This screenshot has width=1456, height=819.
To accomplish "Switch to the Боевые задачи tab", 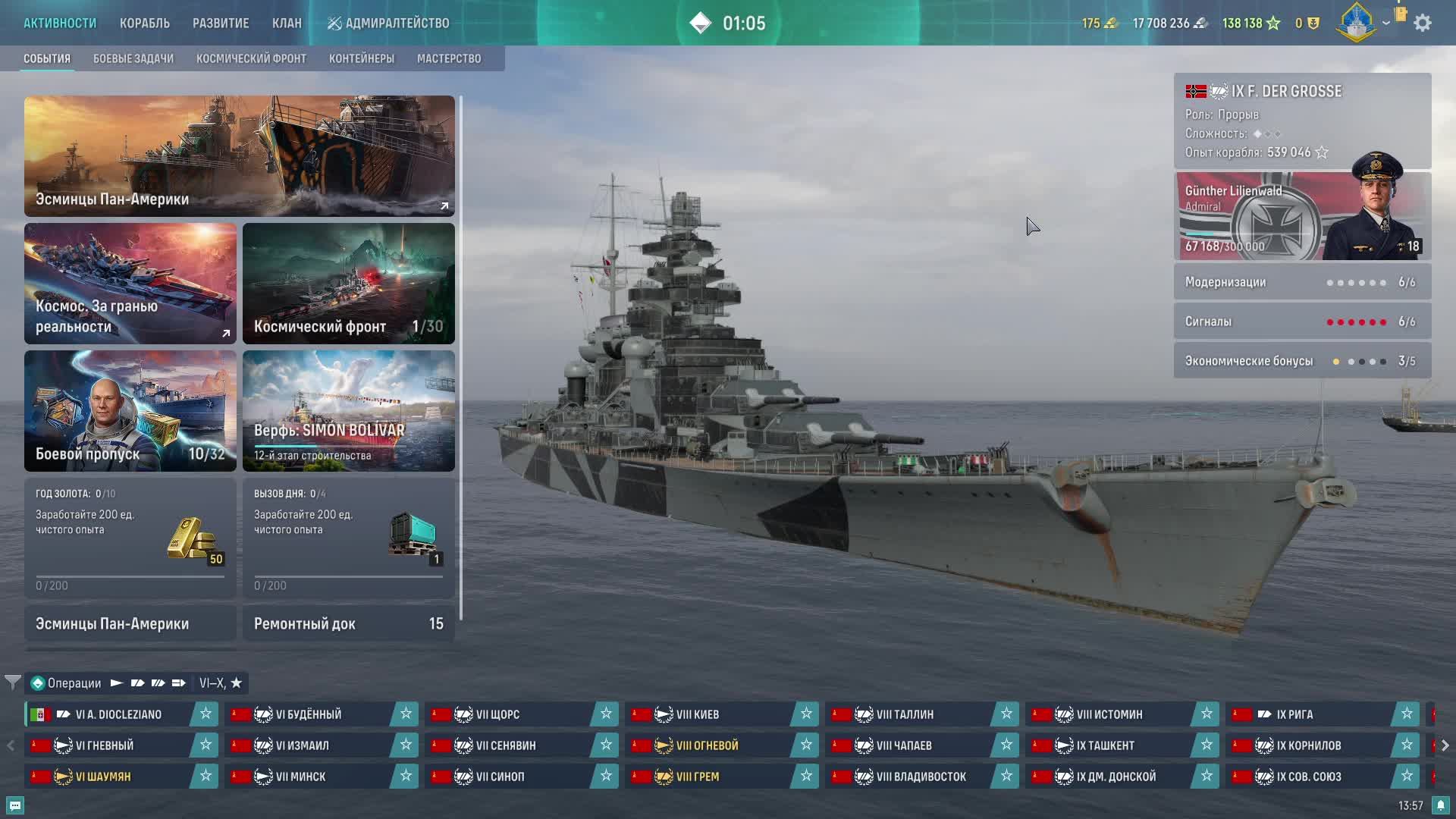I will coord(133,58).
